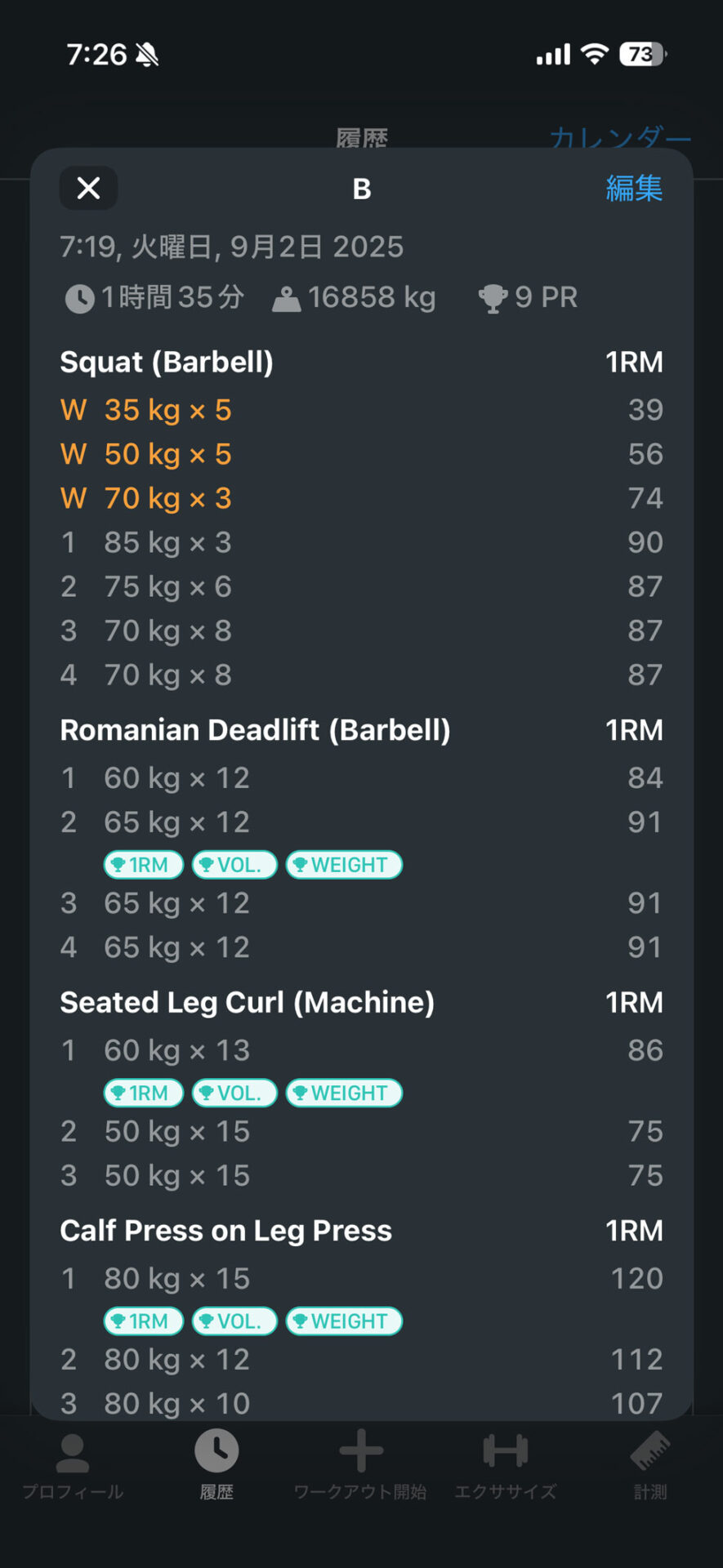Open the エクササイズ dumbbell icon tab

(505, 1451)
